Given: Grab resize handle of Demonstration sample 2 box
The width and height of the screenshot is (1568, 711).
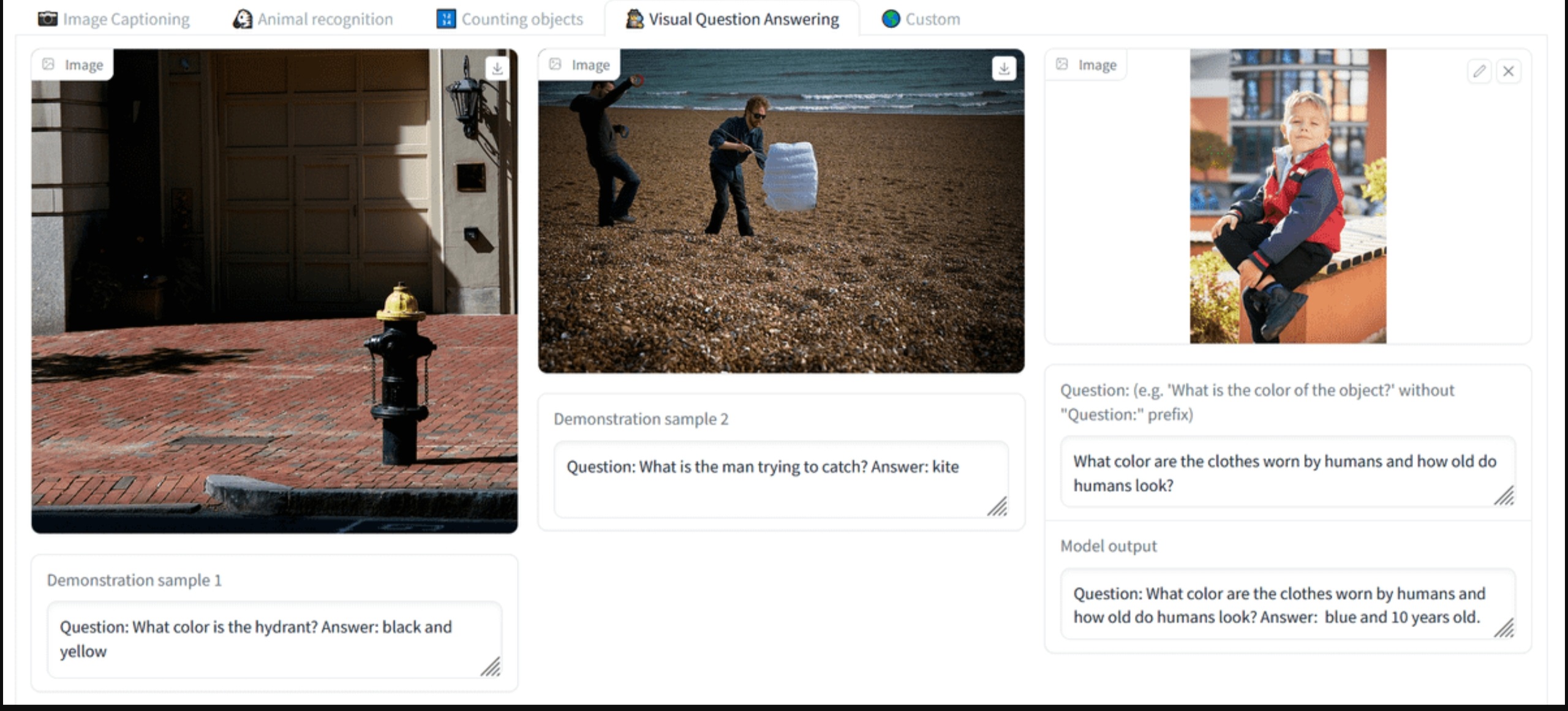Looking at the screenshot, I should [x=997, y=506].
